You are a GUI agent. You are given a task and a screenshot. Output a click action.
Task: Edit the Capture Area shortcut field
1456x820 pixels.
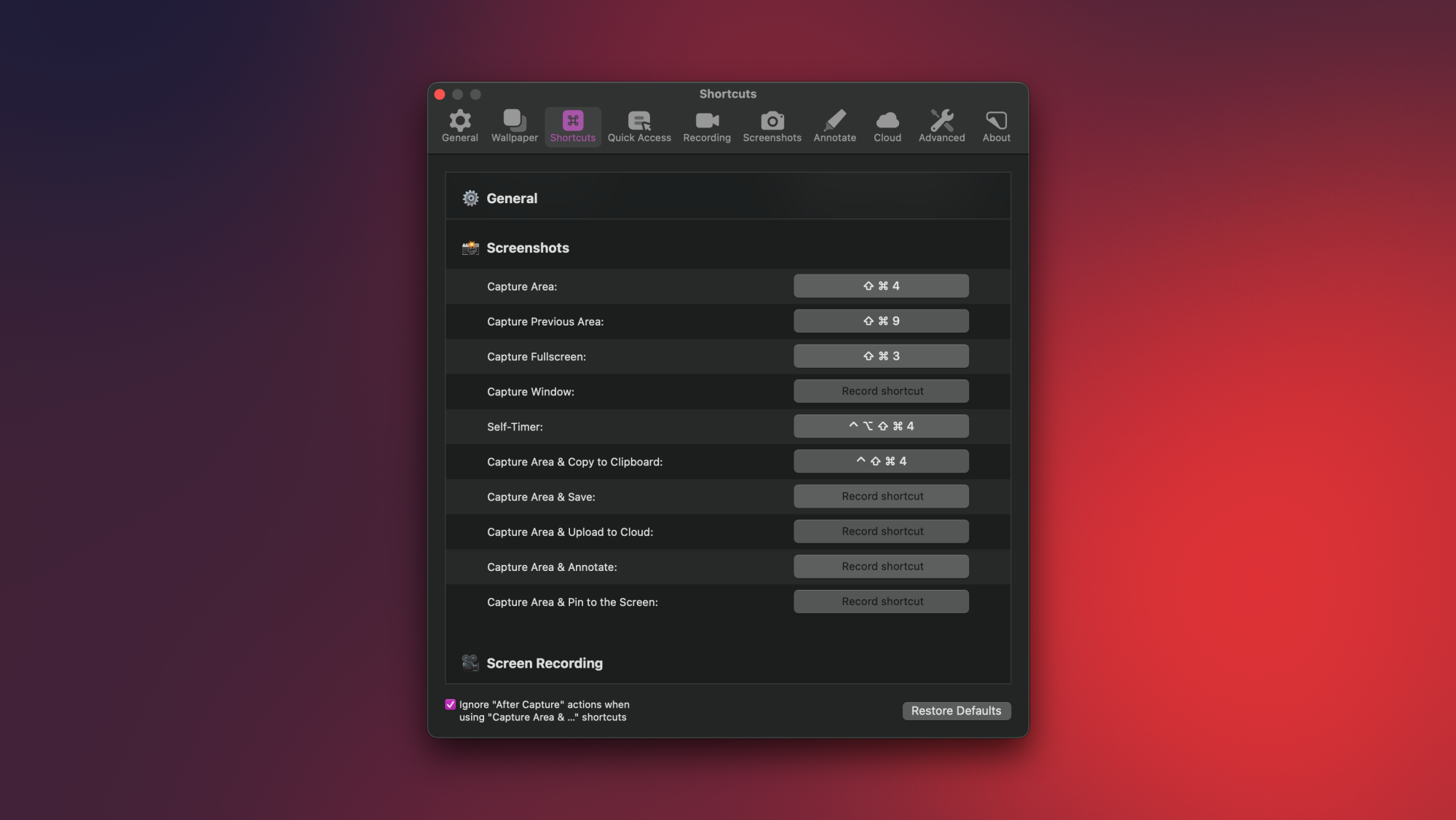pyautogui.click(x=881, y=286)
